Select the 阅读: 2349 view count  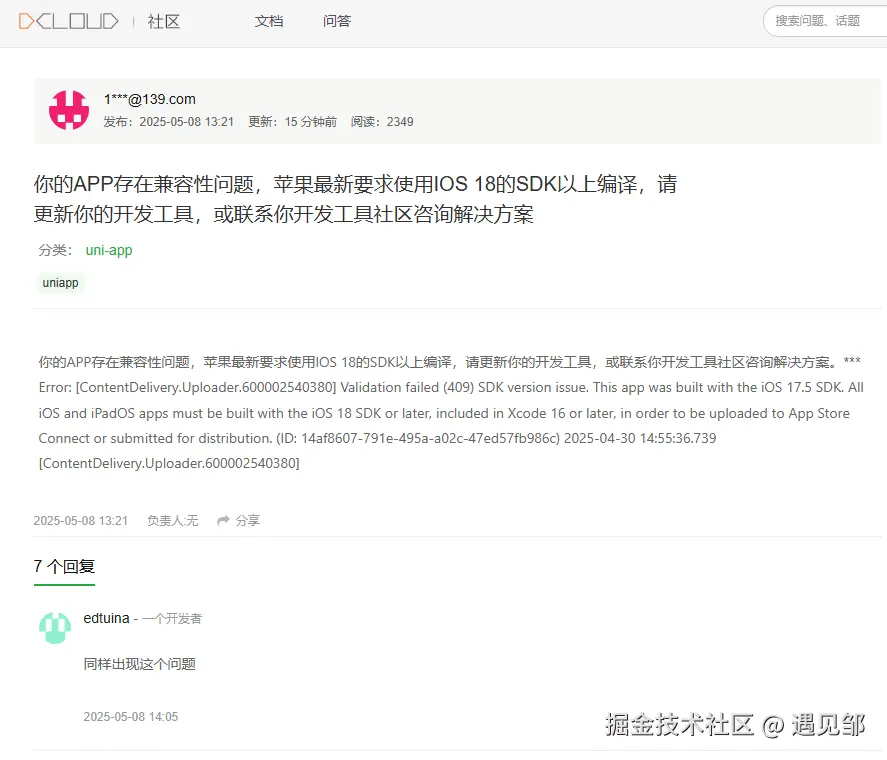pos(382,122)
